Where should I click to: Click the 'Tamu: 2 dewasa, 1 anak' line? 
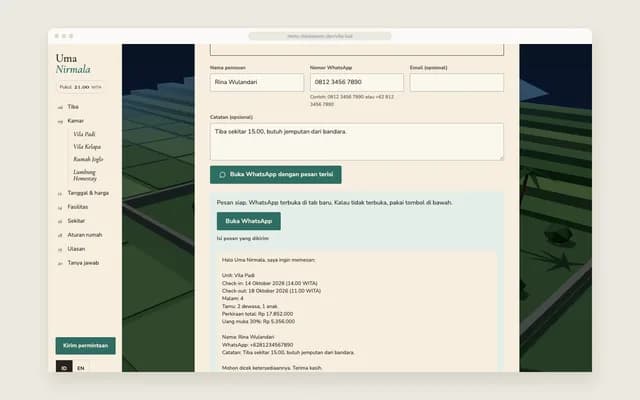click(x=250, y=307)
